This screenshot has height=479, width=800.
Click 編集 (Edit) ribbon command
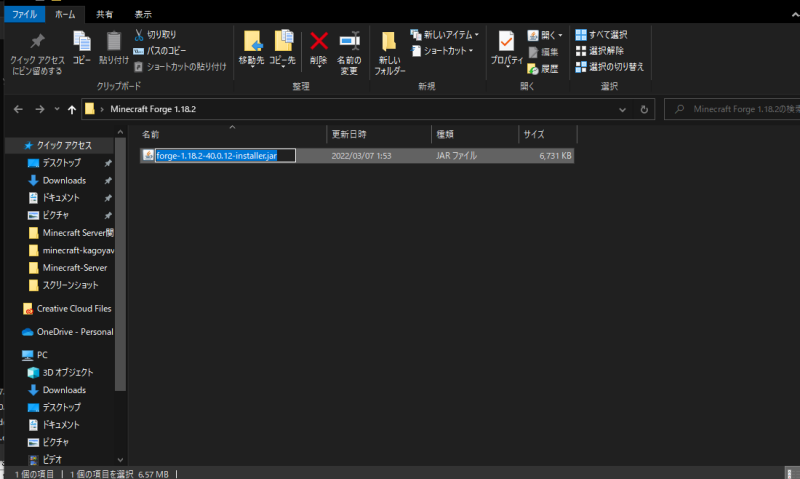(x=543, y=52)
